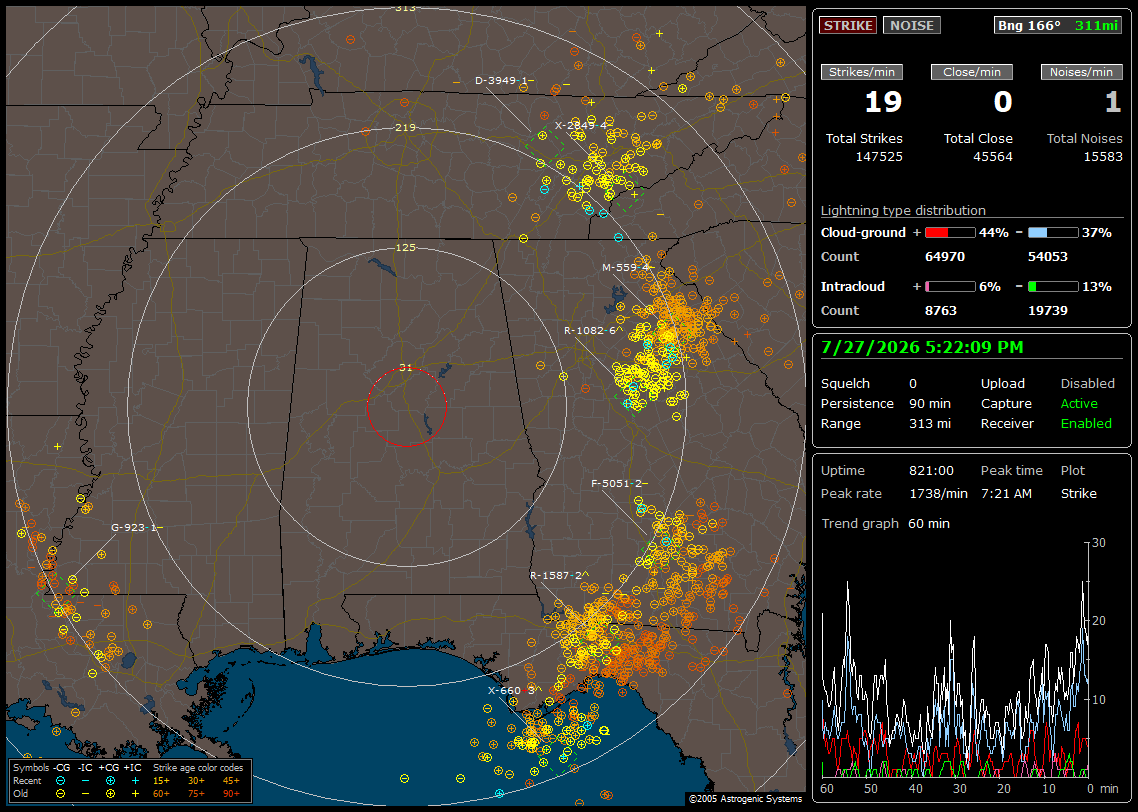This screenshot has width=1138, height=812.
Task: Click the Trend graph 60 min label
Action: 885,524
